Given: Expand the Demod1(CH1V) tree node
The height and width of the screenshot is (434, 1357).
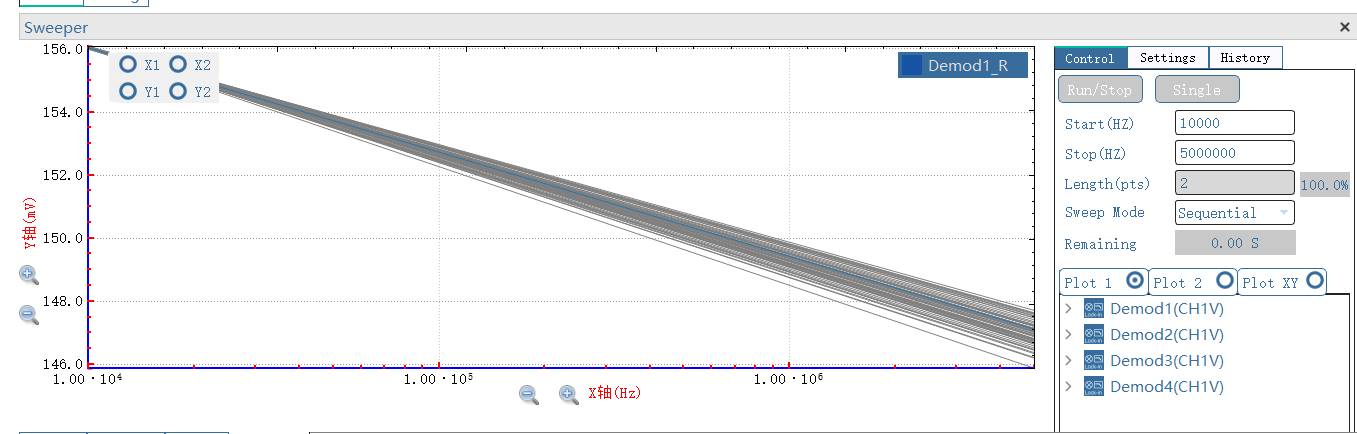Looking at the screenshot, I should (1068, 309).
